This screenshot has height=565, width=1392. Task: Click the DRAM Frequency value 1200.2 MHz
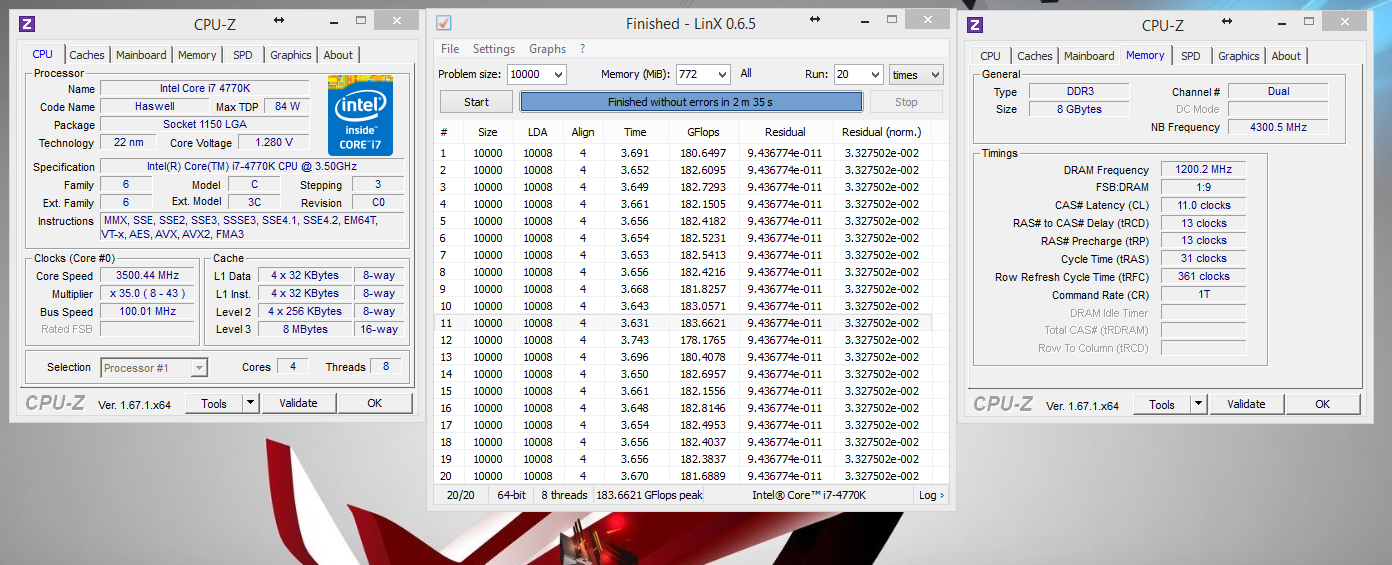click(x=1203, y=170)
